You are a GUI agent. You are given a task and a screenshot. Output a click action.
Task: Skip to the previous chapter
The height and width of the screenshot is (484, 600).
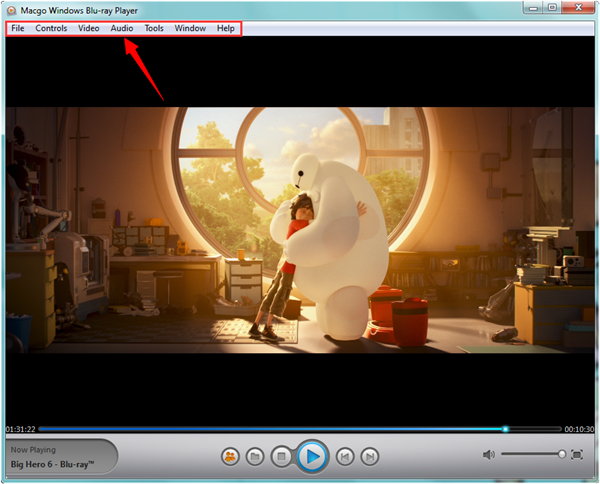tap(345, 456)
